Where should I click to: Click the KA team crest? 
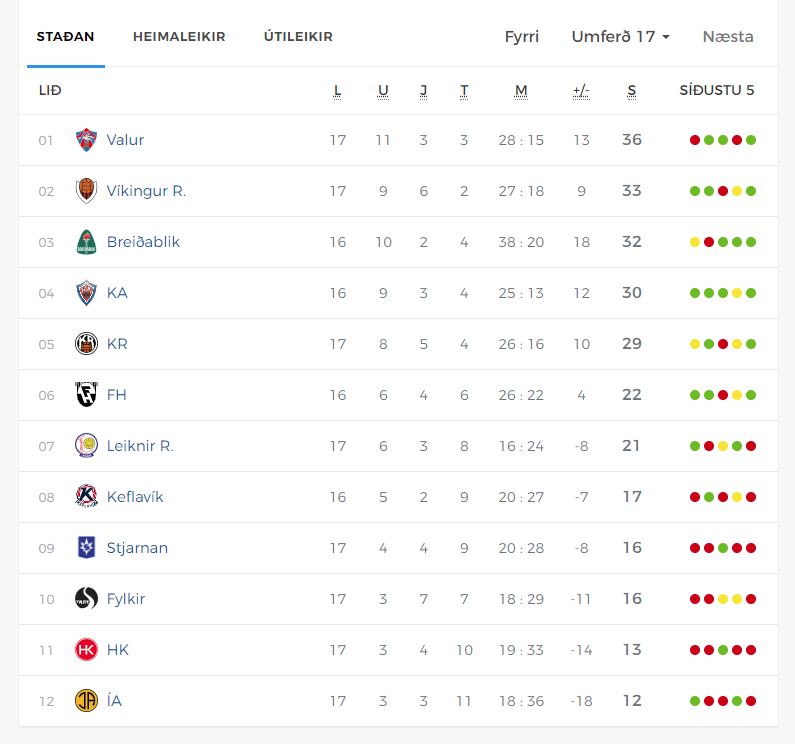[86, 293]
